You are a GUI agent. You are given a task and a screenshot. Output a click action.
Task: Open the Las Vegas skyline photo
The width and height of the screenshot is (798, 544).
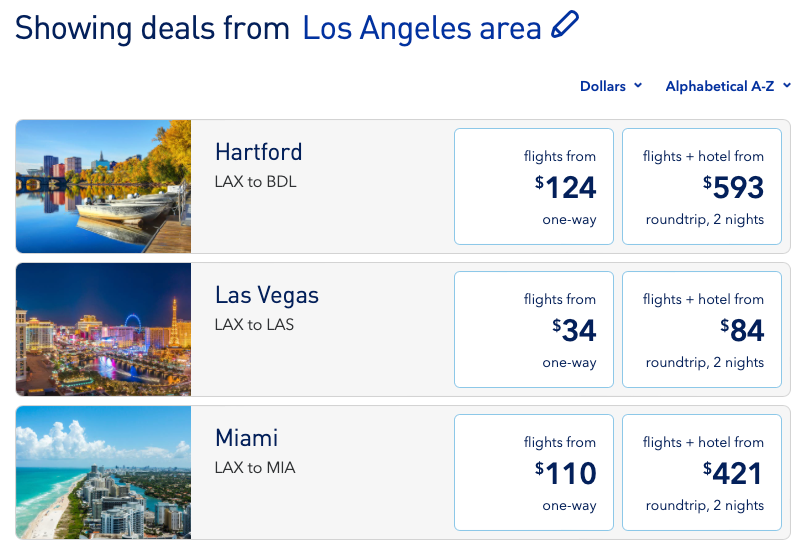pyautogui.click(x=103, y=329)
